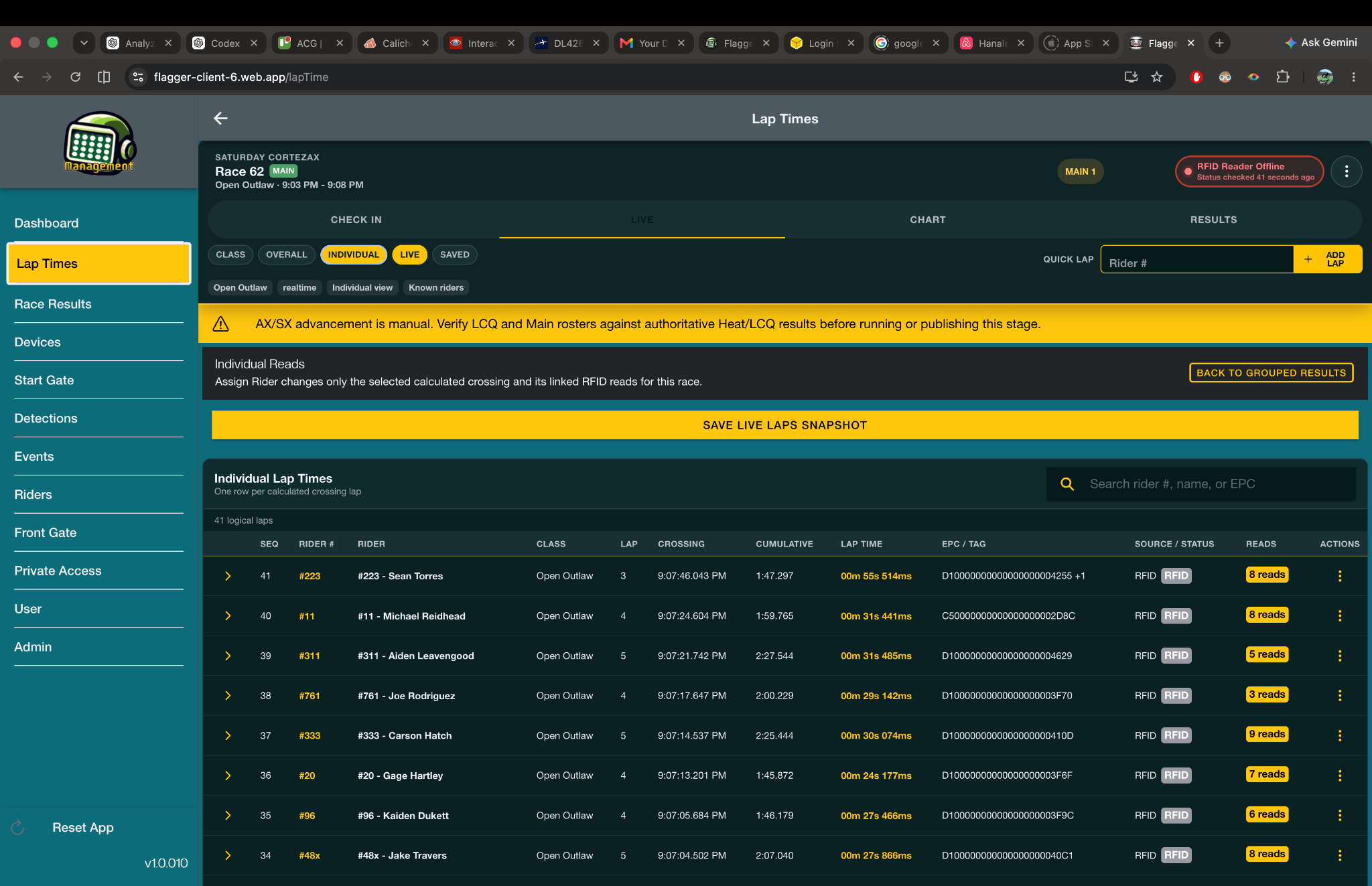This screenshot has height=886, width=1372.
Task: Open a new browser tab
Action: pos(1219,43)
